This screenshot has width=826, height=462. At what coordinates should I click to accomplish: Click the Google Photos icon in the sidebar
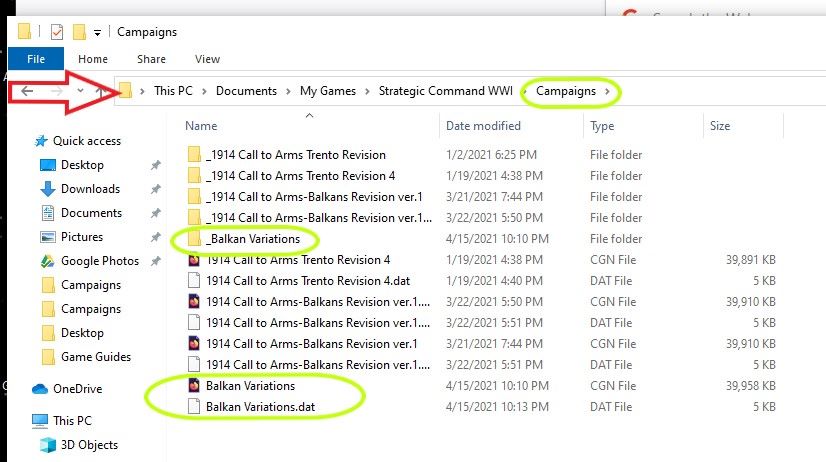[48, 261]
